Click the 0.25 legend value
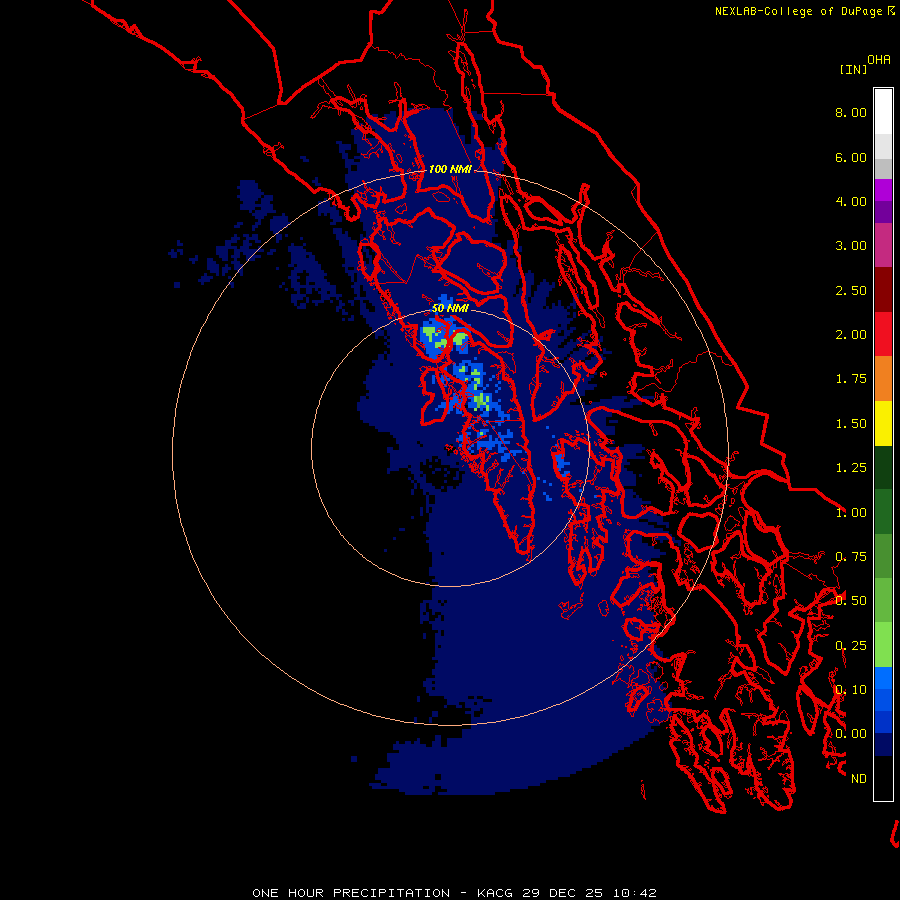This screenshot has height=900, width=900. [851, 646]
